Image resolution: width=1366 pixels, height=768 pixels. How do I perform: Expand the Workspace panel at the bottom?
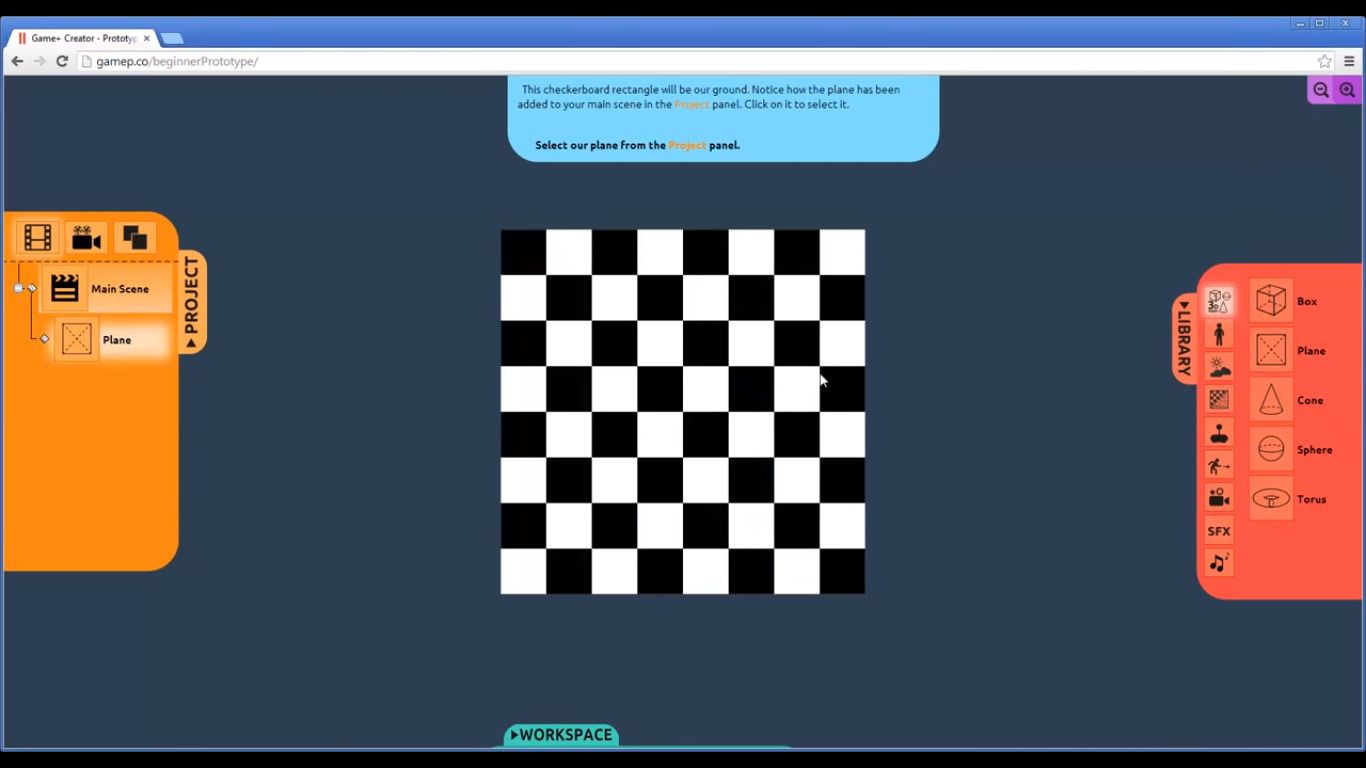(x=560, y=734)
